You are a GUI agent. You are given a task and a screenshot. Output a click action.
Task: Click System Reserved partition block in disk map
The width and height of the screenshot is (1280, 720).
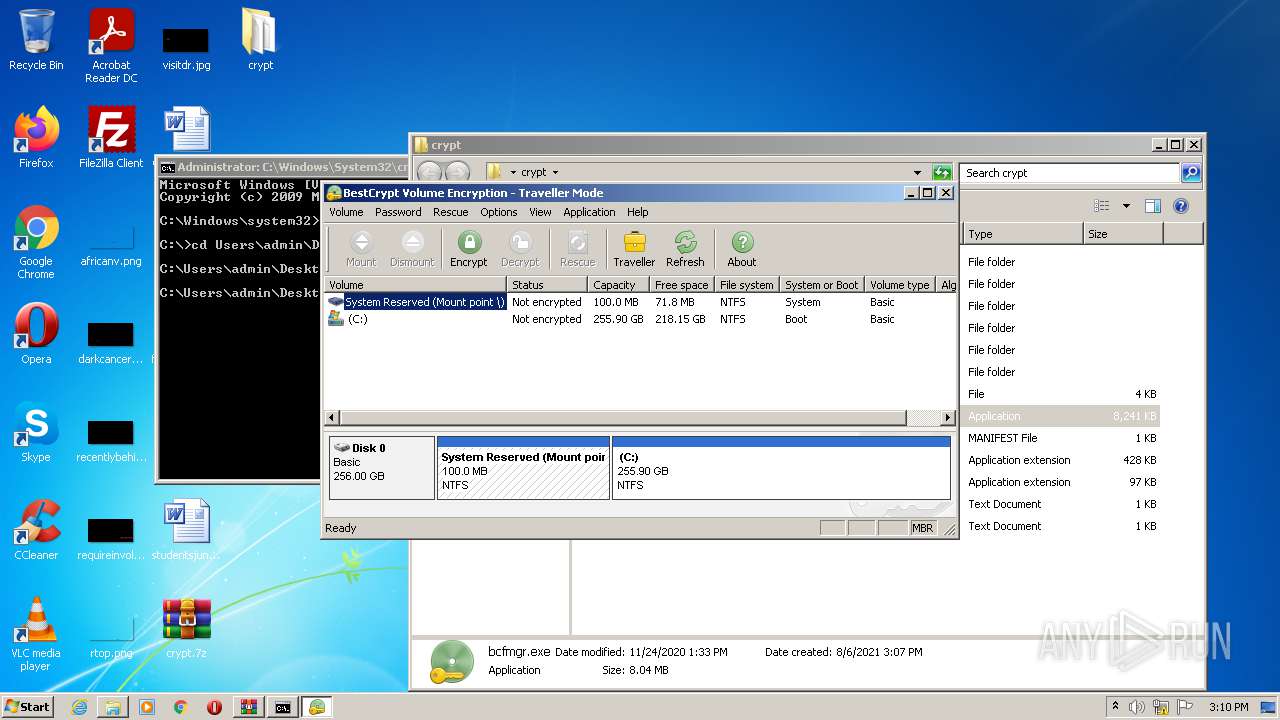point(523,467)
